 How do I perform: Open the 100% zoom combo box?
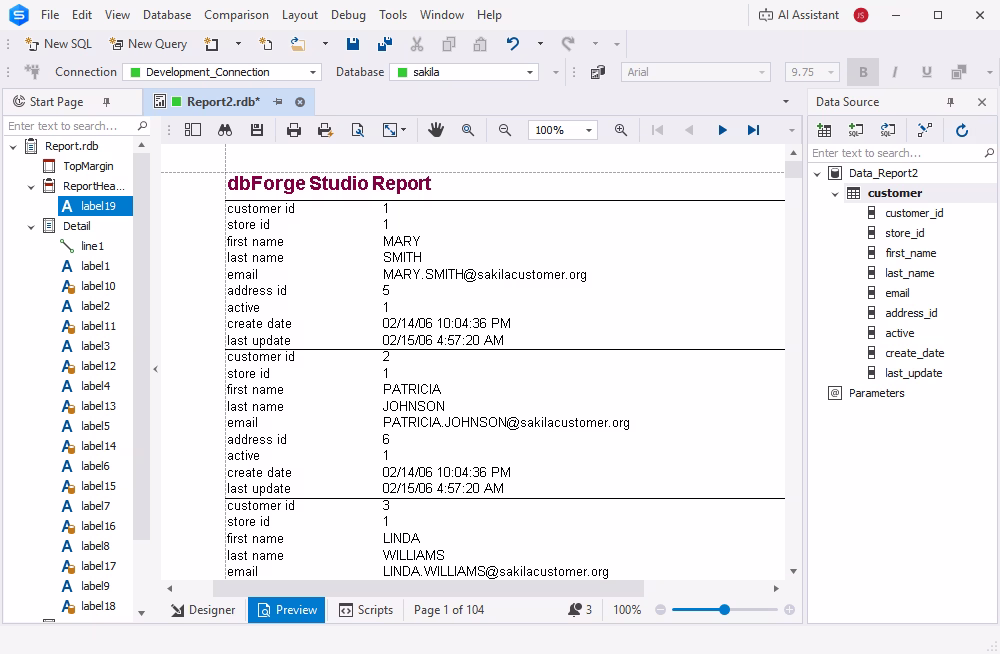pyautogui.click(x=563, y=130)
